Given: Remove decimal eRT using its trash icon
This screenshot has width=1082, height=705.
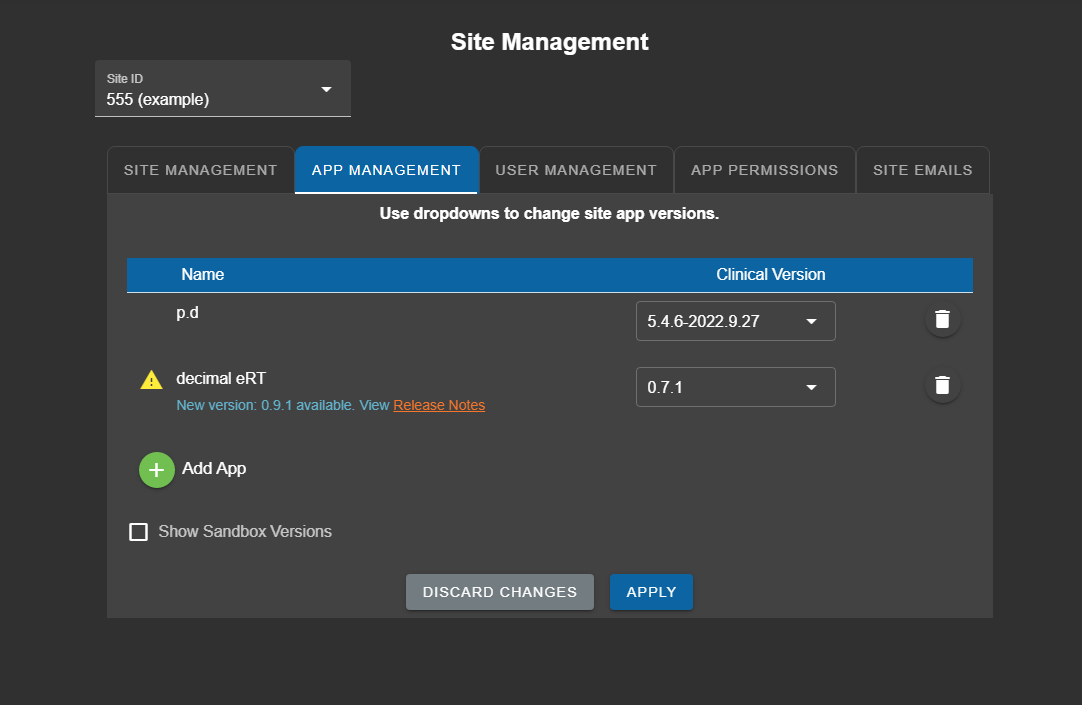Looking at the screenshot, I should [942, 385].
